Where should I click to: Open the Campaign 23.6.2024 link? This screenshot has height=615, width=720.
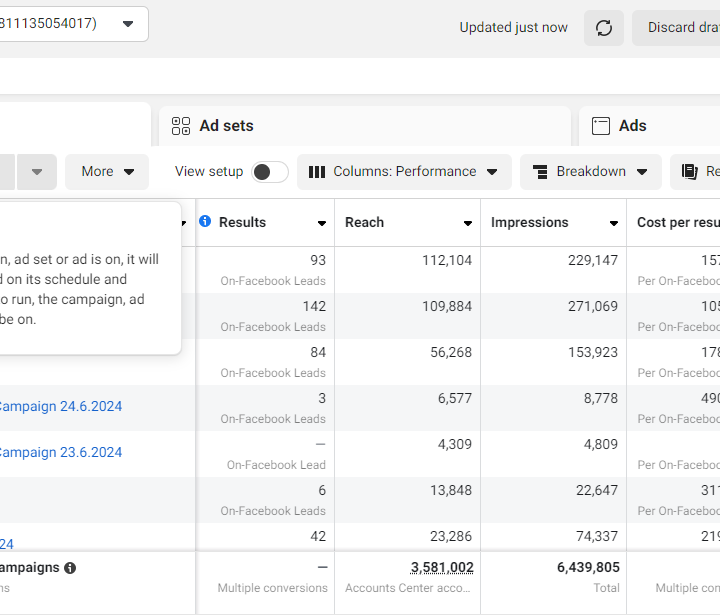pyautogui.click(x=59, y=453)
